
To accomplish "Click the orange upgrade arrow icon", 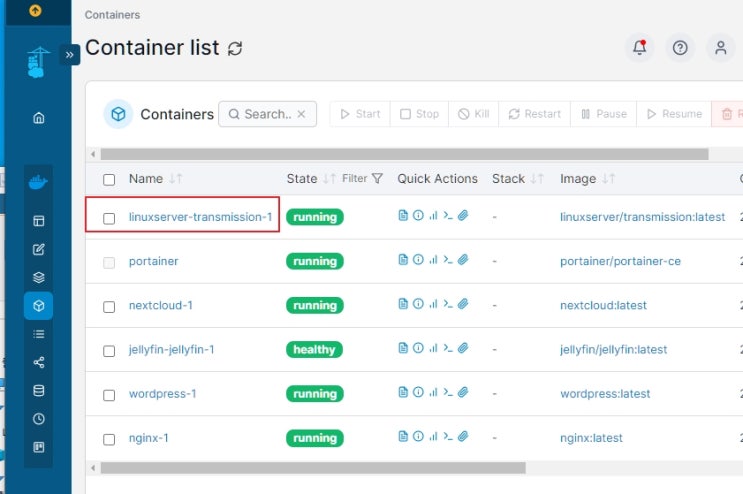I will pyautogui.click(x=35, y=10).
